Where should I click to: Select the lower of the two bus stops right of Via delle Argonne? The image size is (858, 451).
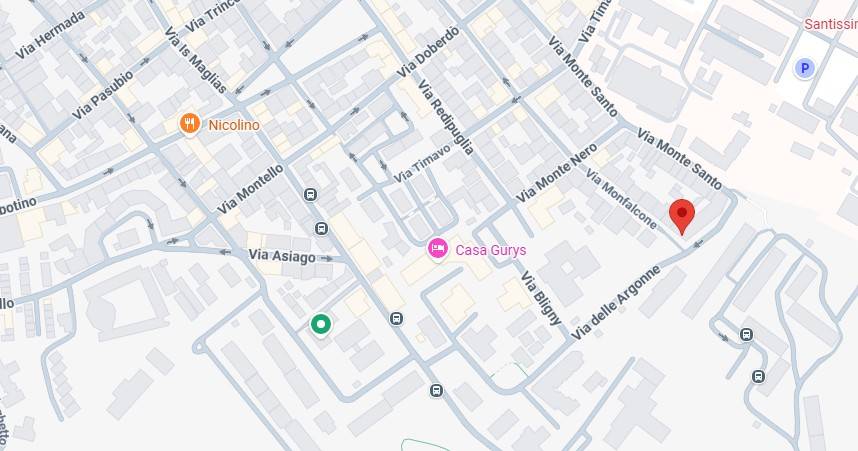[x=758, y=376]
